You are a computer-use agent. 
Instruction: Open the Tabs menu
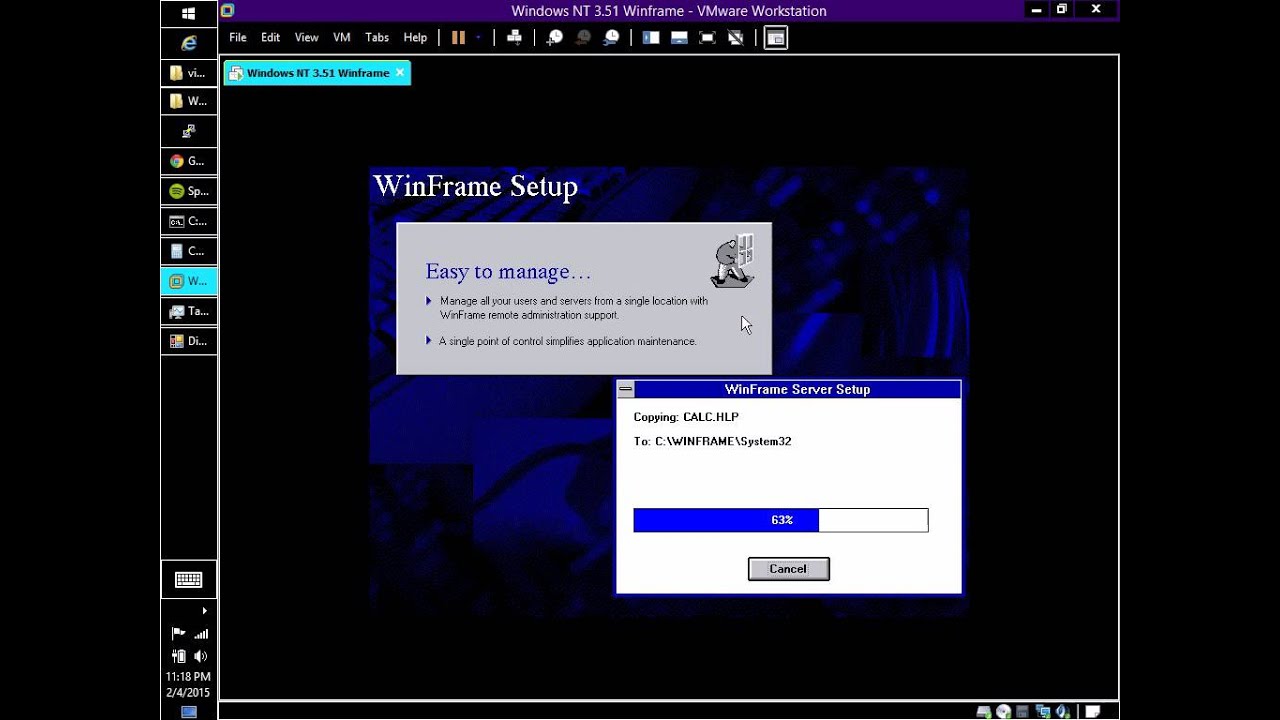(x=377, y=37)
